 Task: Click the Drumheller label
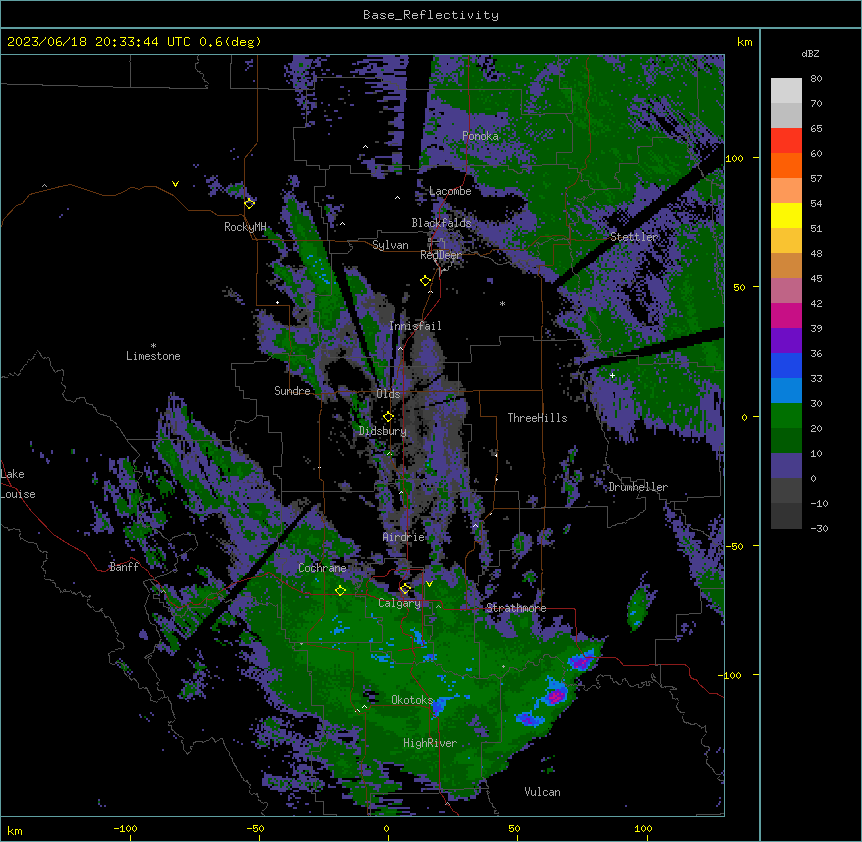click(638, 487)
